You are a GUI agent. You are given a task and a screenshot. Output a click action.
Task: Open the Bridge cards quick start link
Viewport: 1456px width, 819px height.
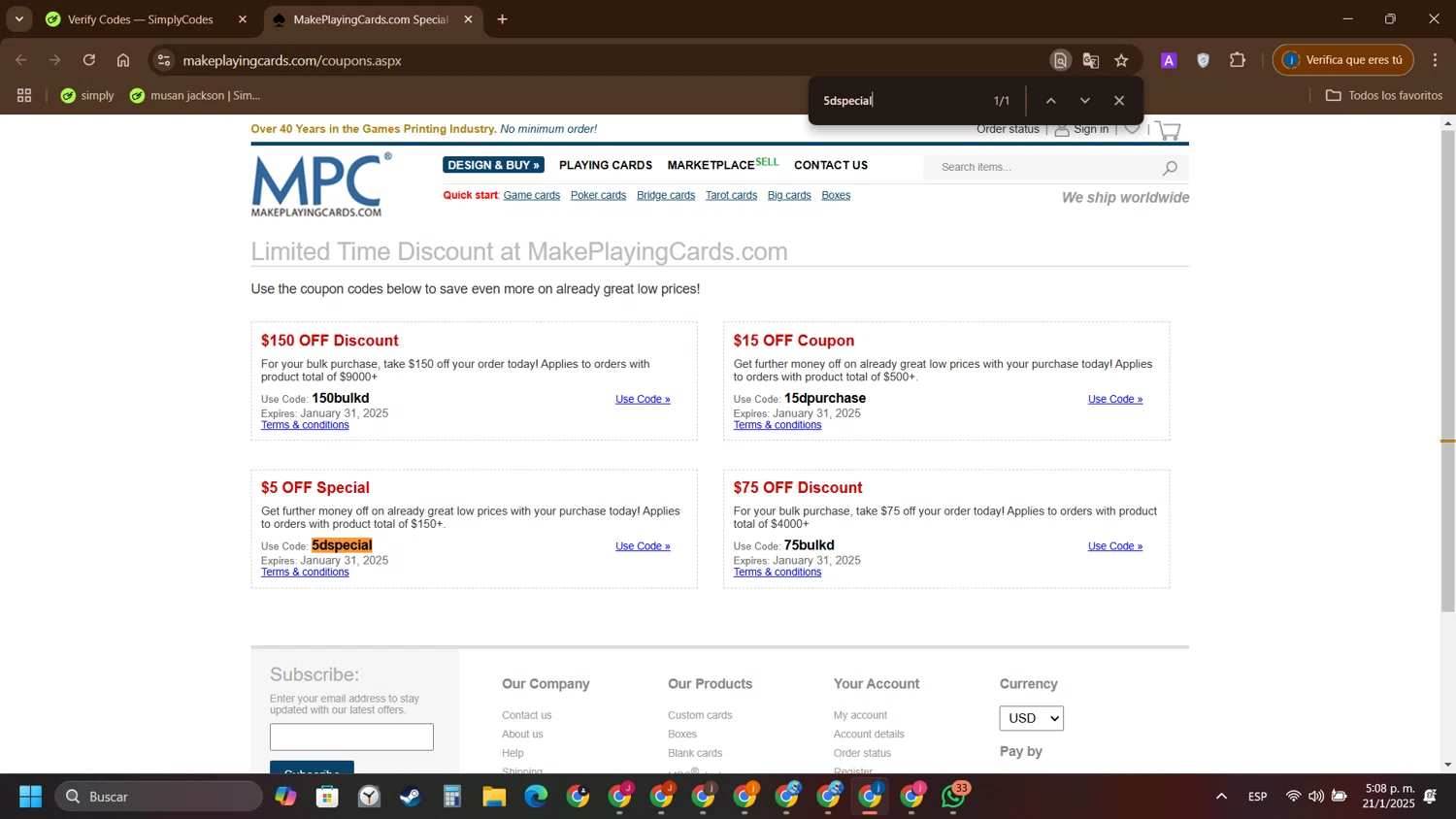coord(666,195)
